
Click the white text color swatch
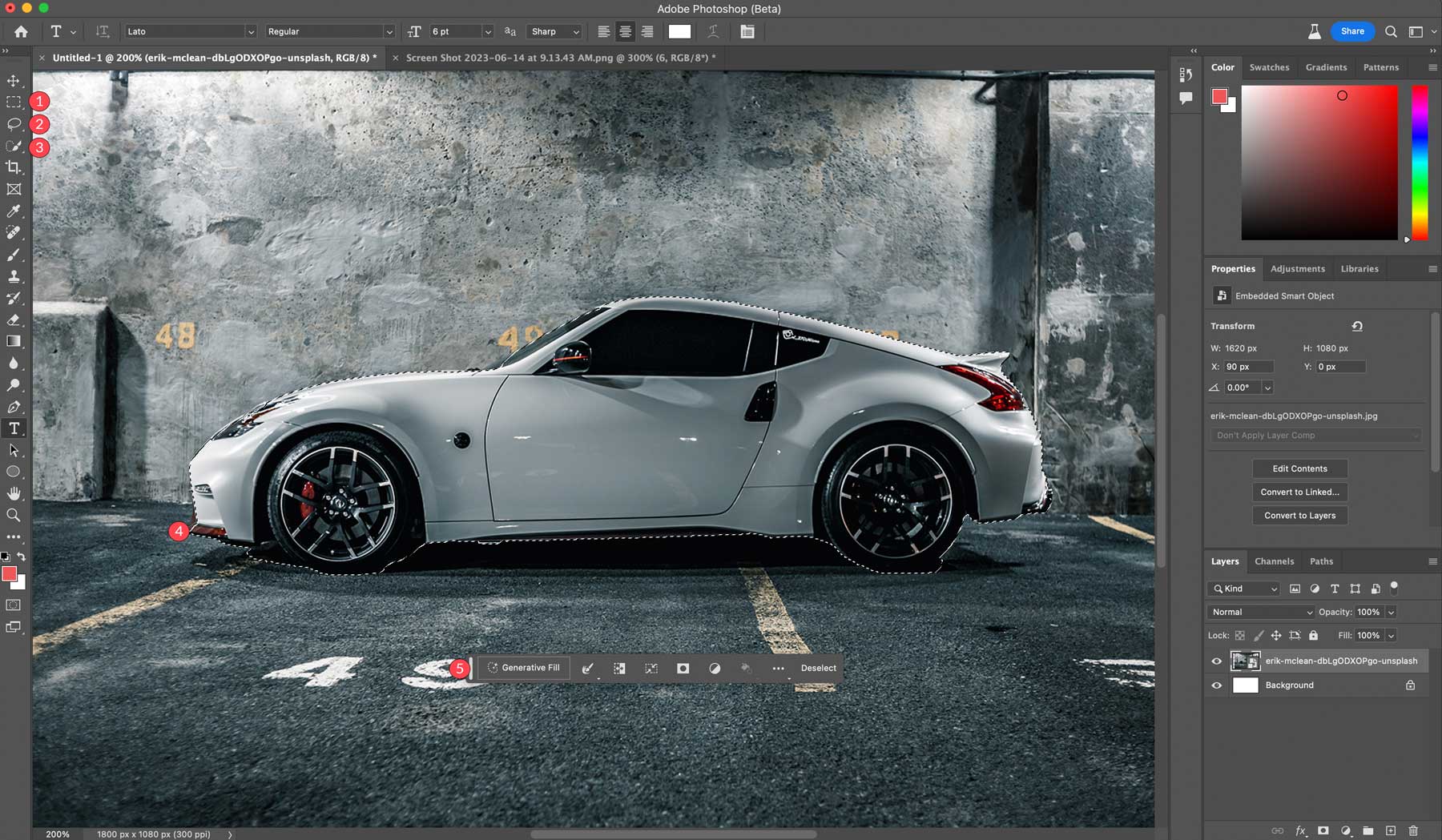tap(679, 32)
